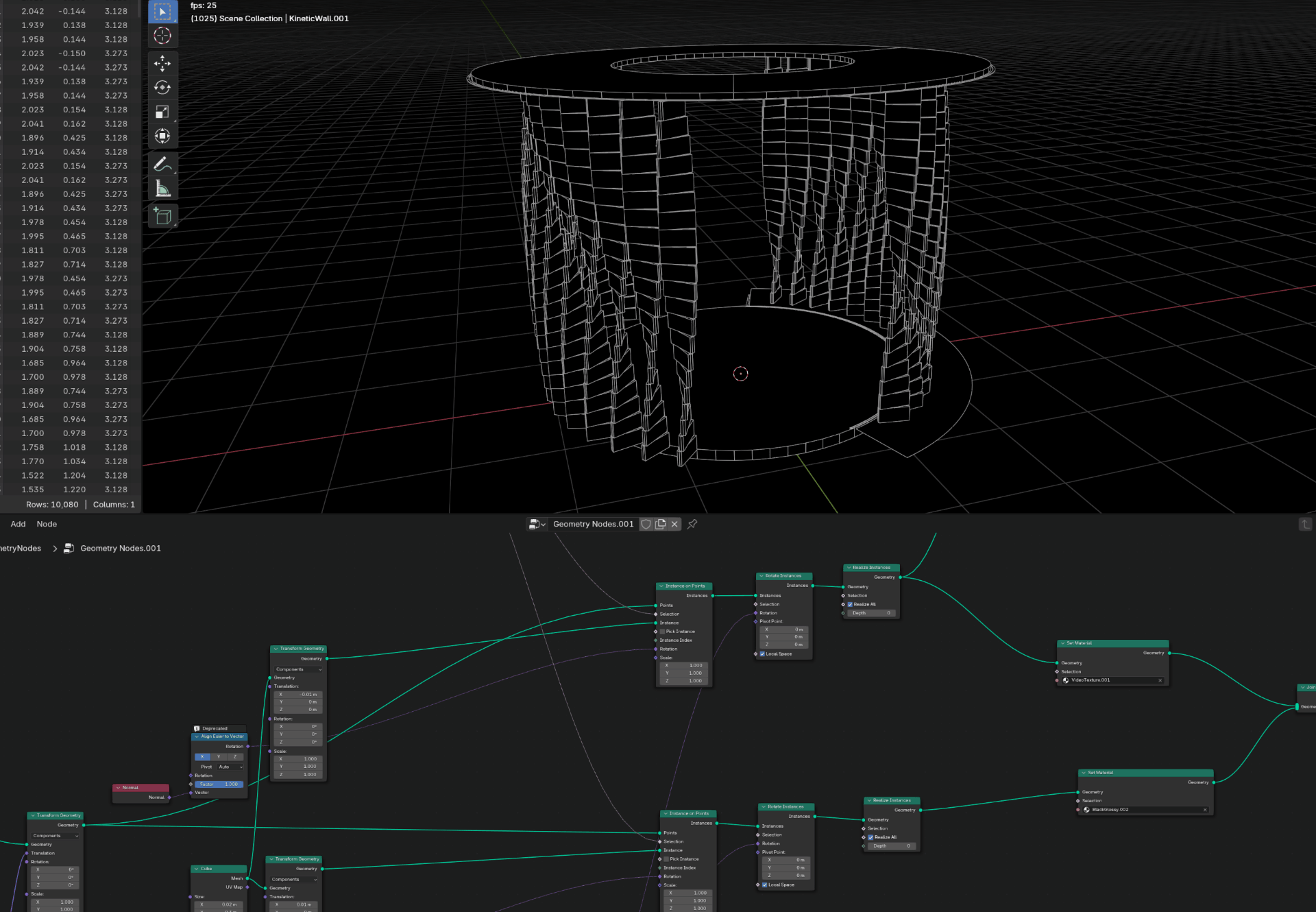The image size is (1316, 912).
Task: Collapse the Align Euler to Vector node
Action: [197, 736]
